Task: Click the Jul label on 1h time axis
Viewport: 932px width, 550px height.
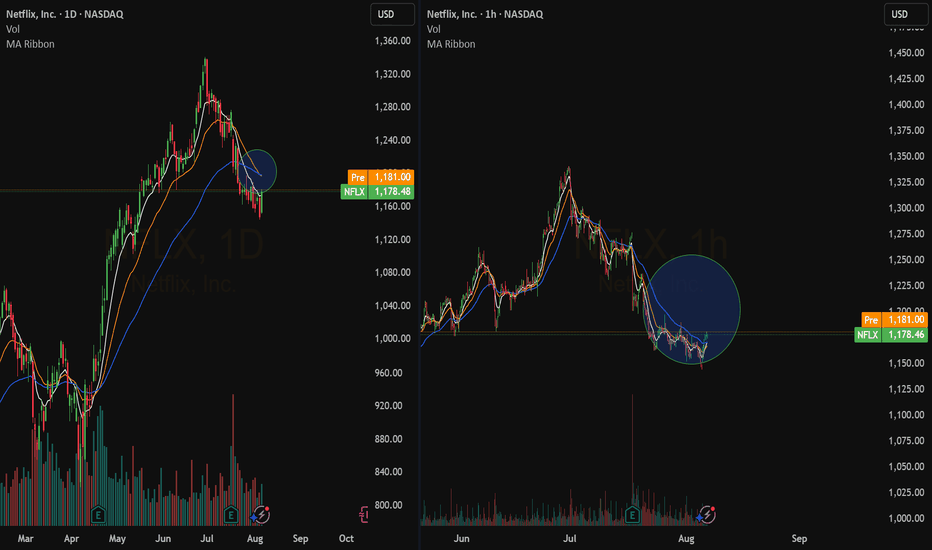Action: (569, 539)
